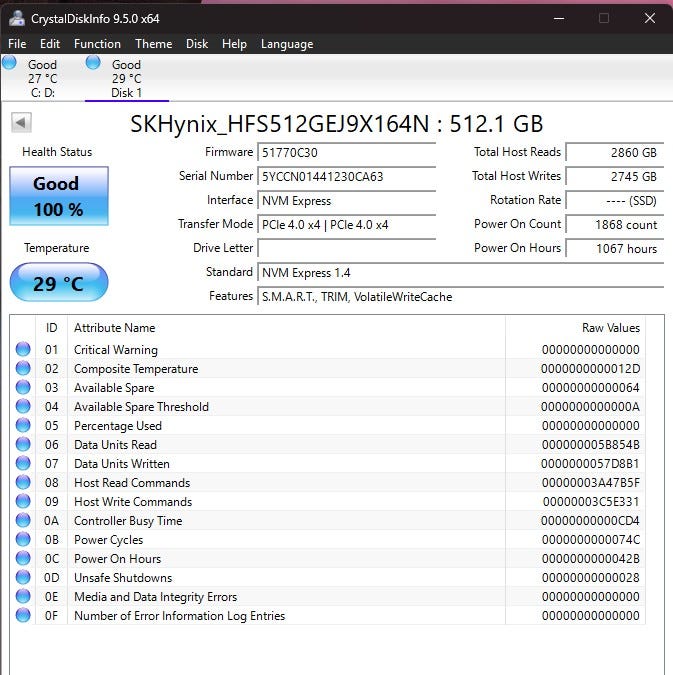Click the status orb for Controller Busy Time
The height and width of the screenshot is (675, 673).
pyautogui.click(x=23, y=520)
